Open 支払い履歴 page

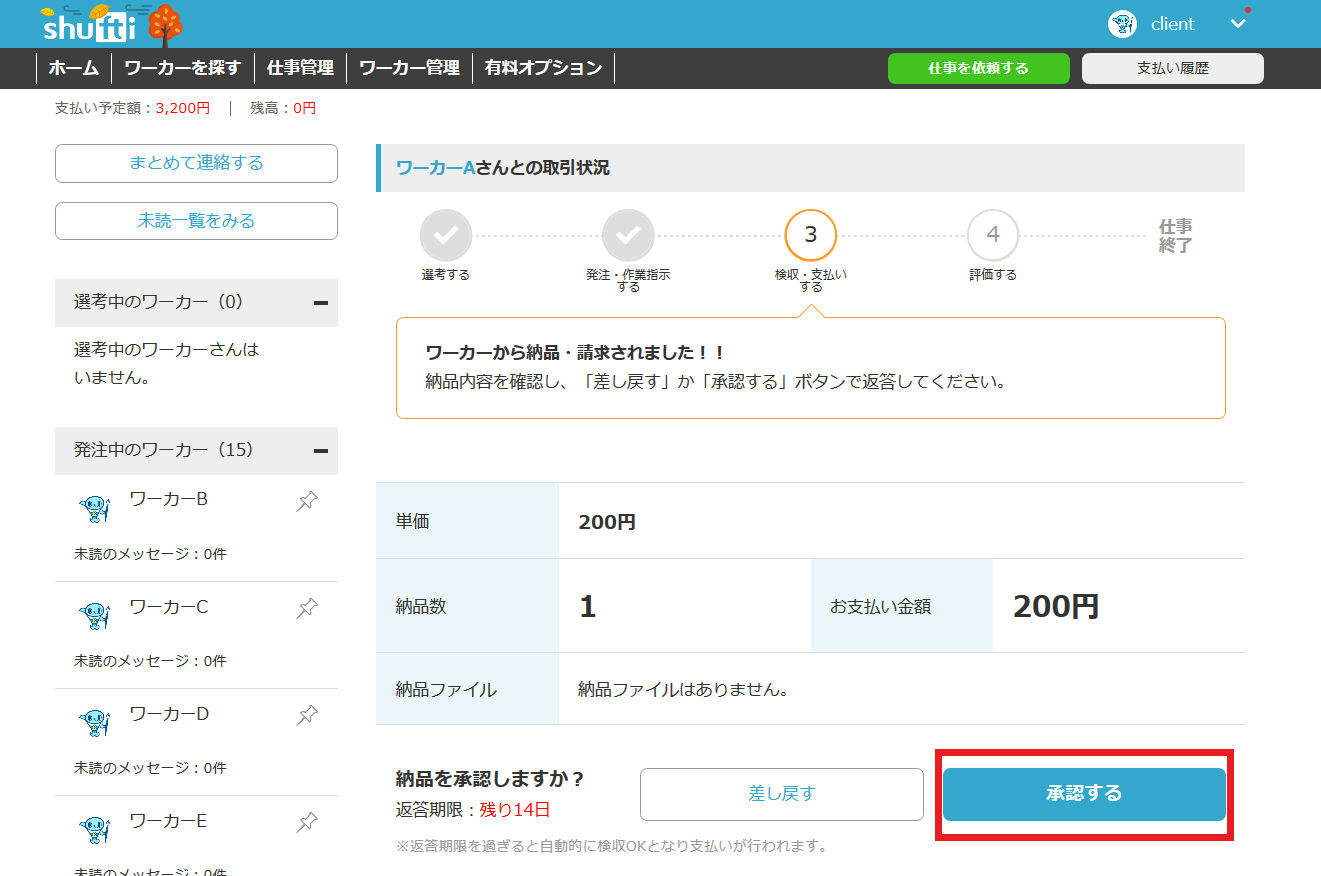pos(1173,68)
